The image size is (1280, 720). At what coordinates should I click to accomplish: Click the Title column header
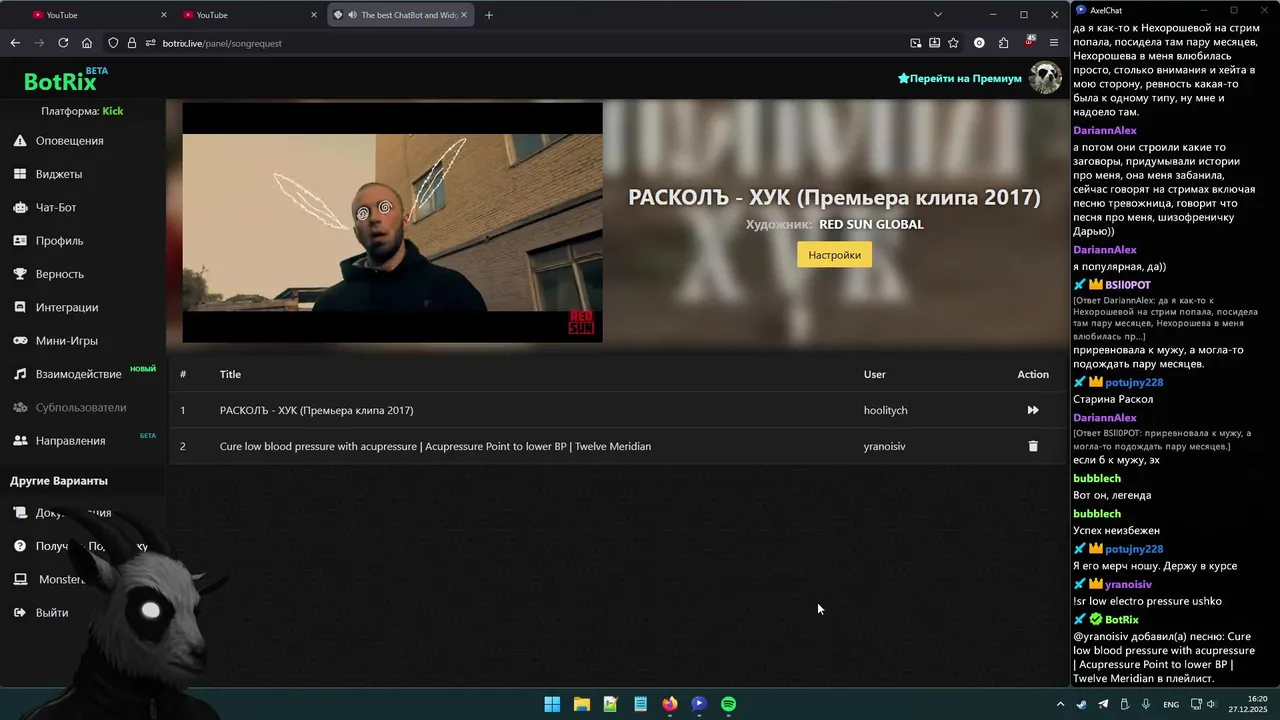230,374
